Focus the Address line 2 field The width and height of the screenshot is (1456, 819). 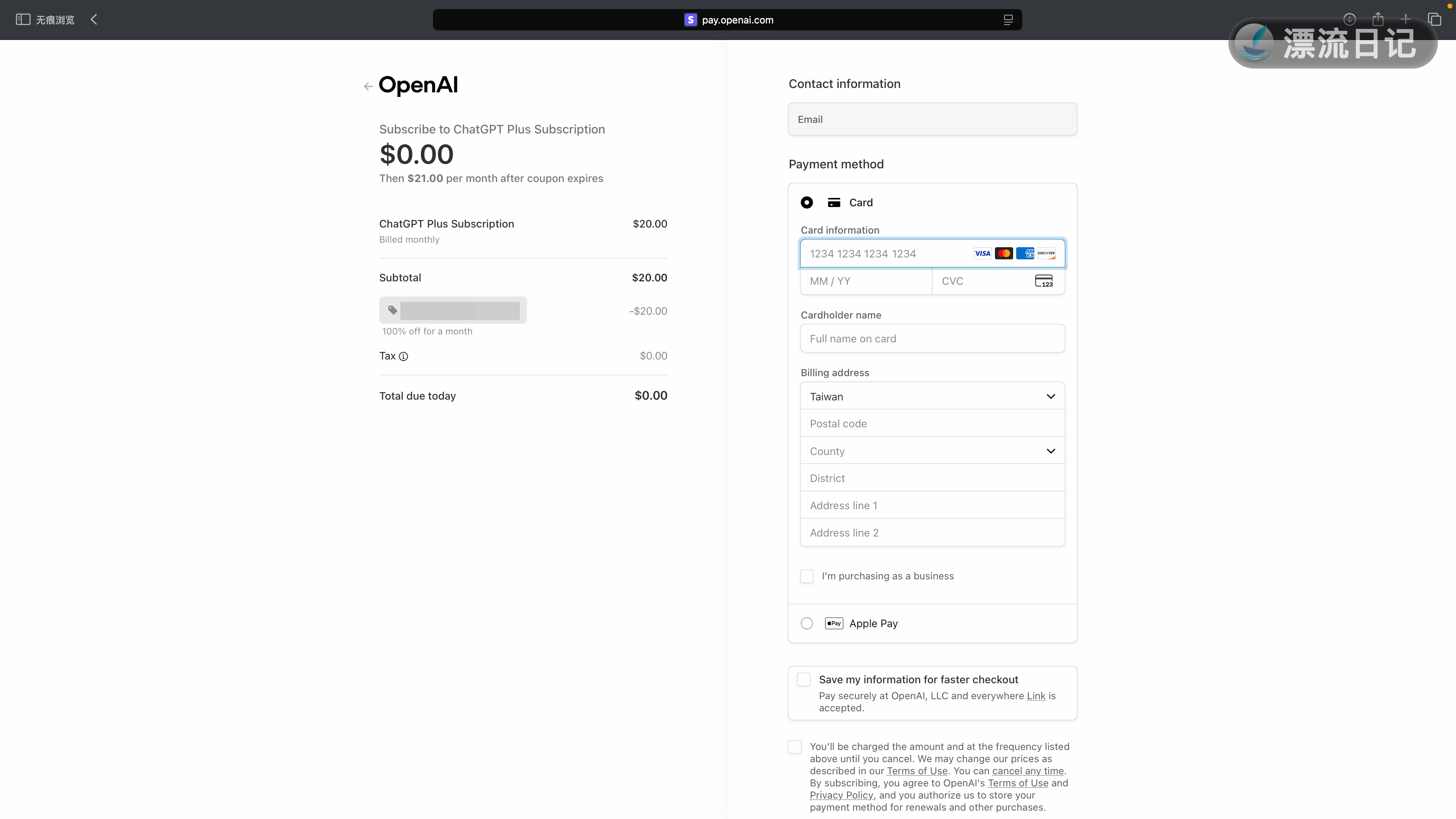[933, 532]
